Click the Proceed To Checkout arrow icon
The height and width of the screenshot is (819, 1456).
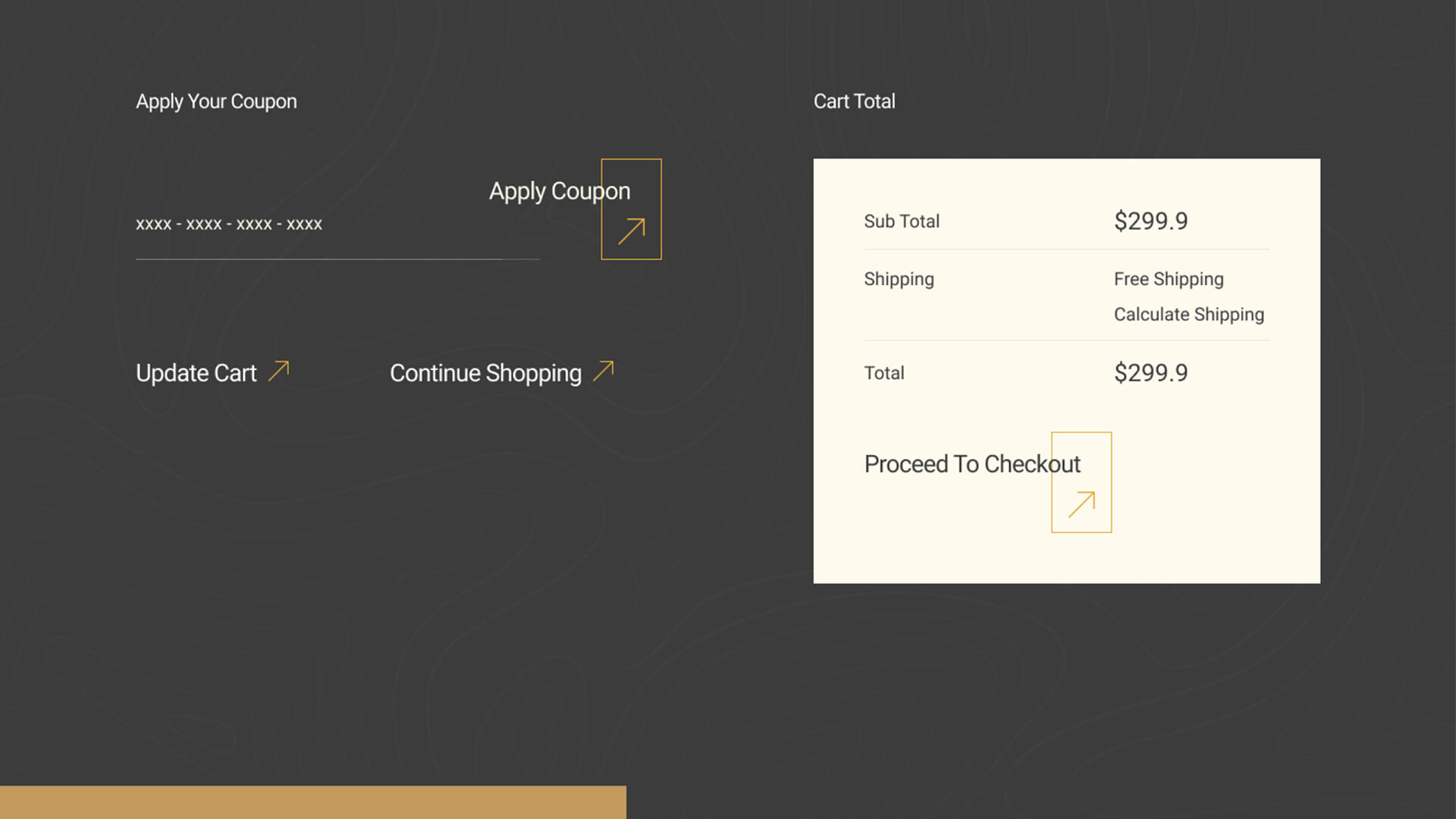click(x=1081, y=504)
